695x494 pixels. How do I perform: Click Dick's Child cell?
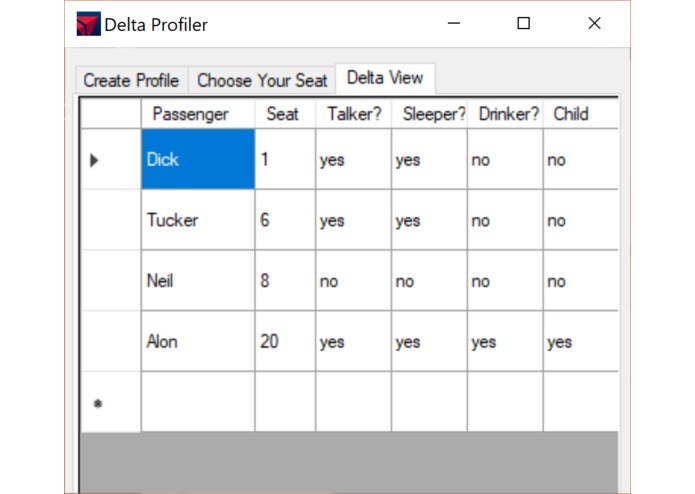[x=581, y=159]
